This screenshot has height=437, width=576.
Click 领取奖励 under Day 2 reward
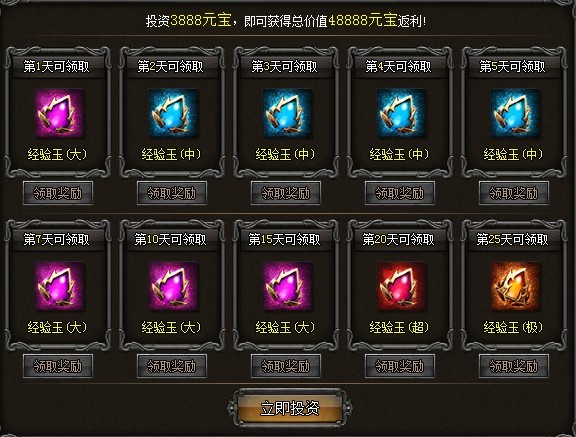point(172,193)
